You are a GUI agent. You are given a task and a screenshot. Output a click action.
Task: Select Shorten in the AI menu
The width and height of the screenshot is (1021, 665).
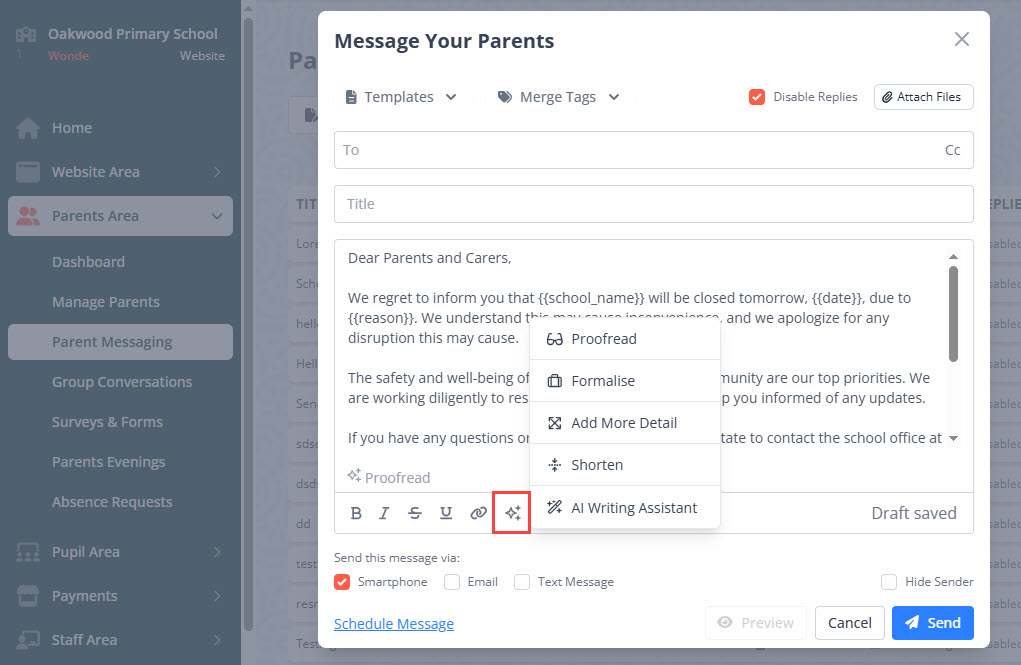[597, 465]
